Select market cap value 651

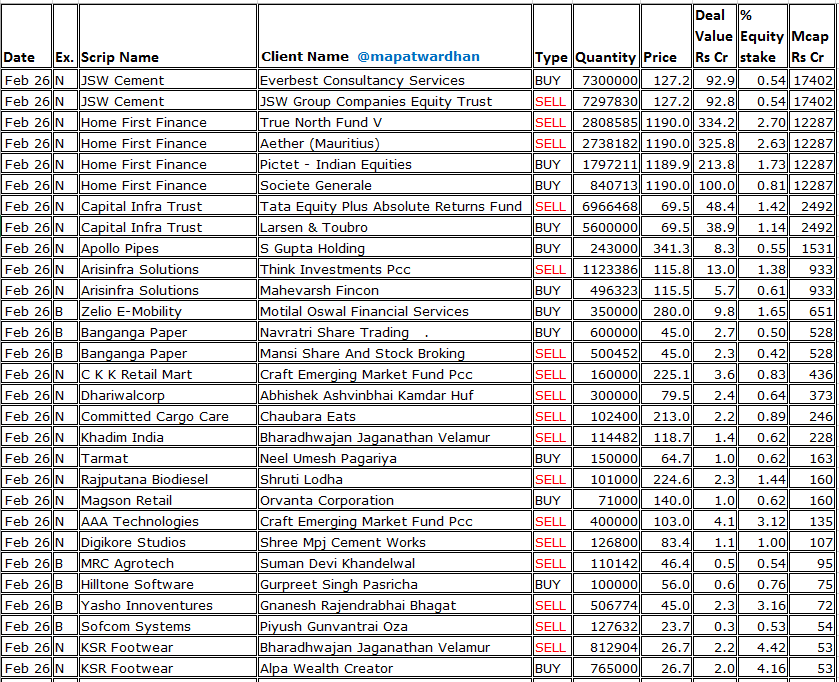812,311
